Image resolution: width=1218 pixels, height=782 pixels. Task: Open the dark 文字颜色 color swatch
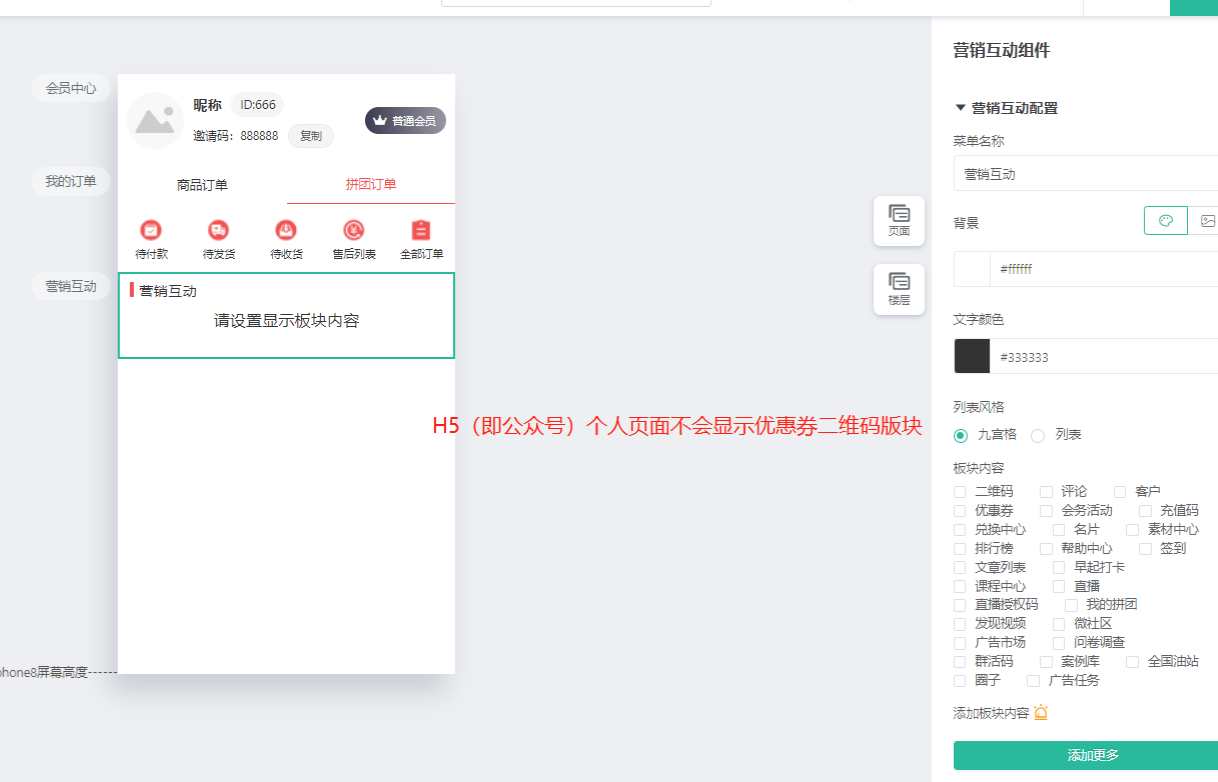pos(972,356)
